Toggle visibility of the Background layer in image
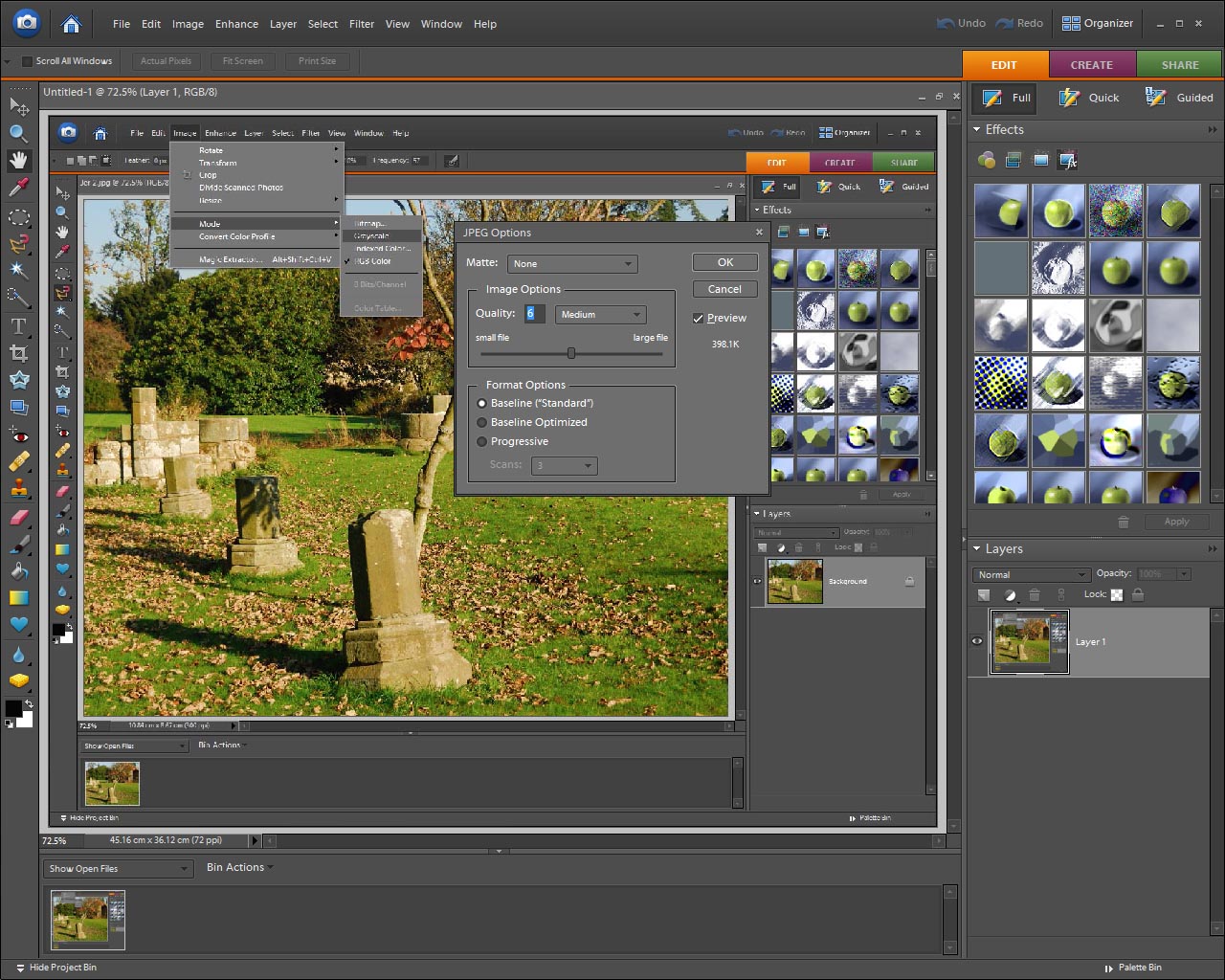The image size is (1225, 980). [x=757, y=581]
